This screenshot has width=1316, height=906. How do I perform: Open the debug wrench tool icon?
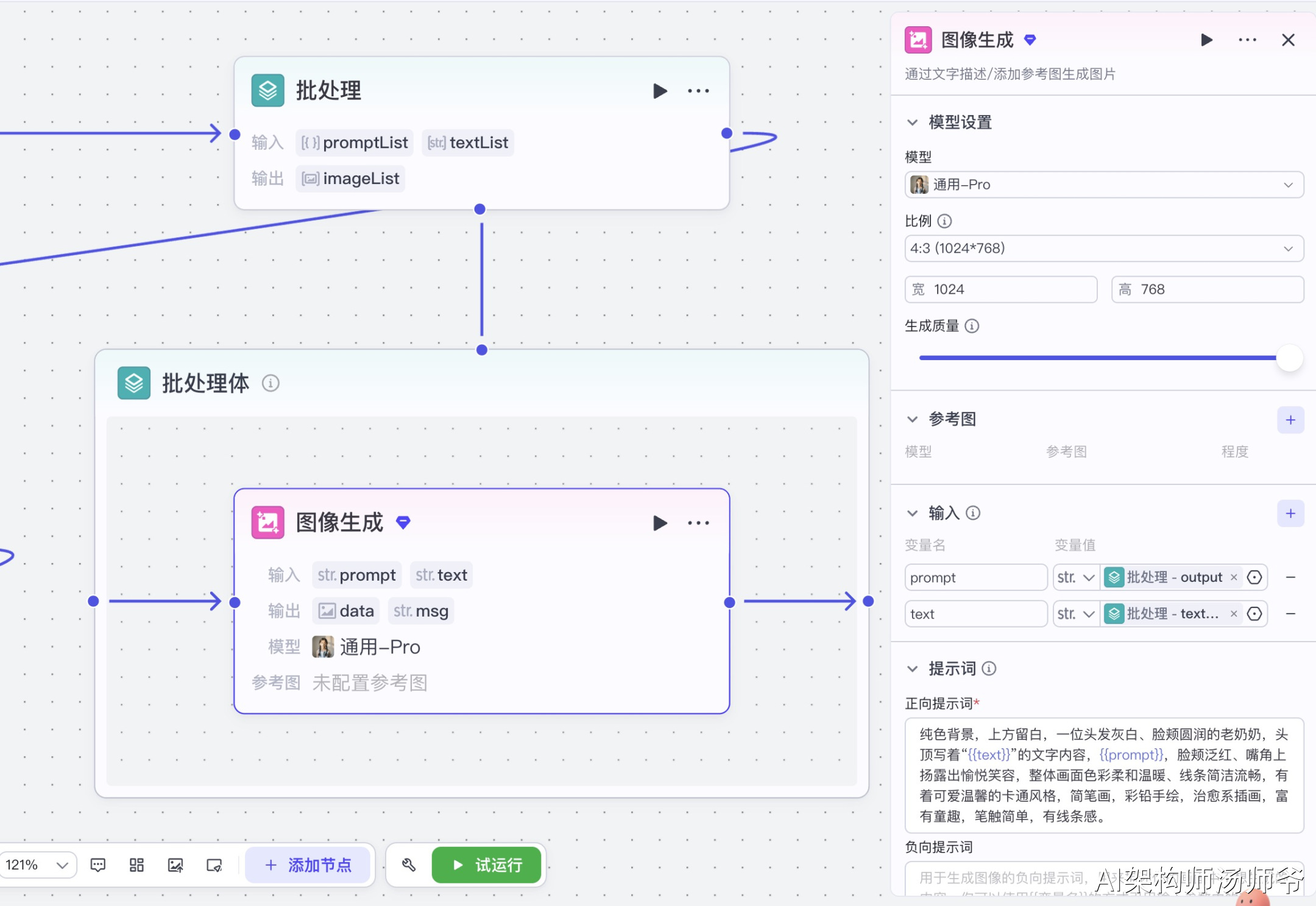point(409,865)
